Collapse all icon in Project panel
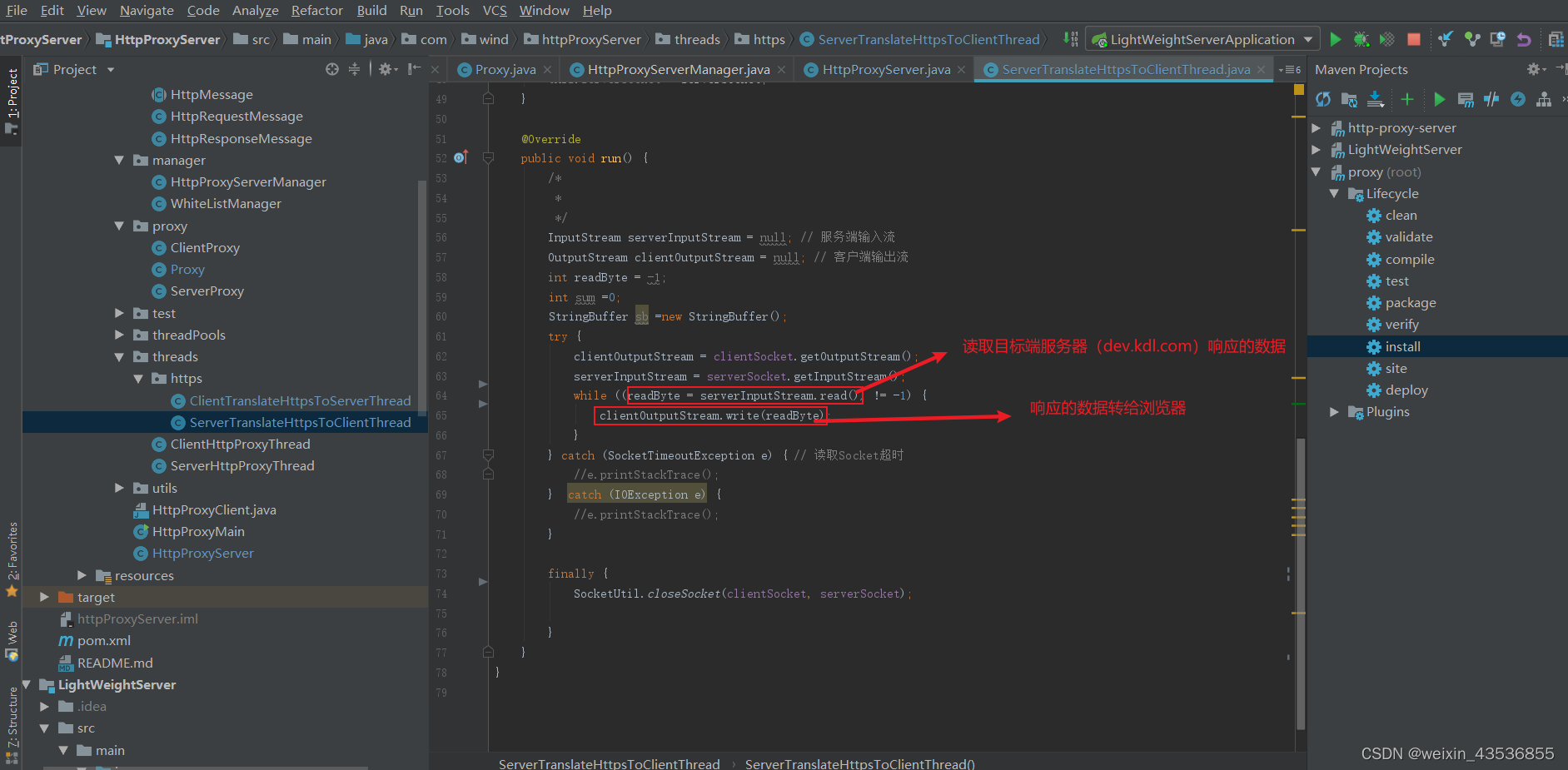This screenshot has width=1568, height=770. [x=354, y=69]
